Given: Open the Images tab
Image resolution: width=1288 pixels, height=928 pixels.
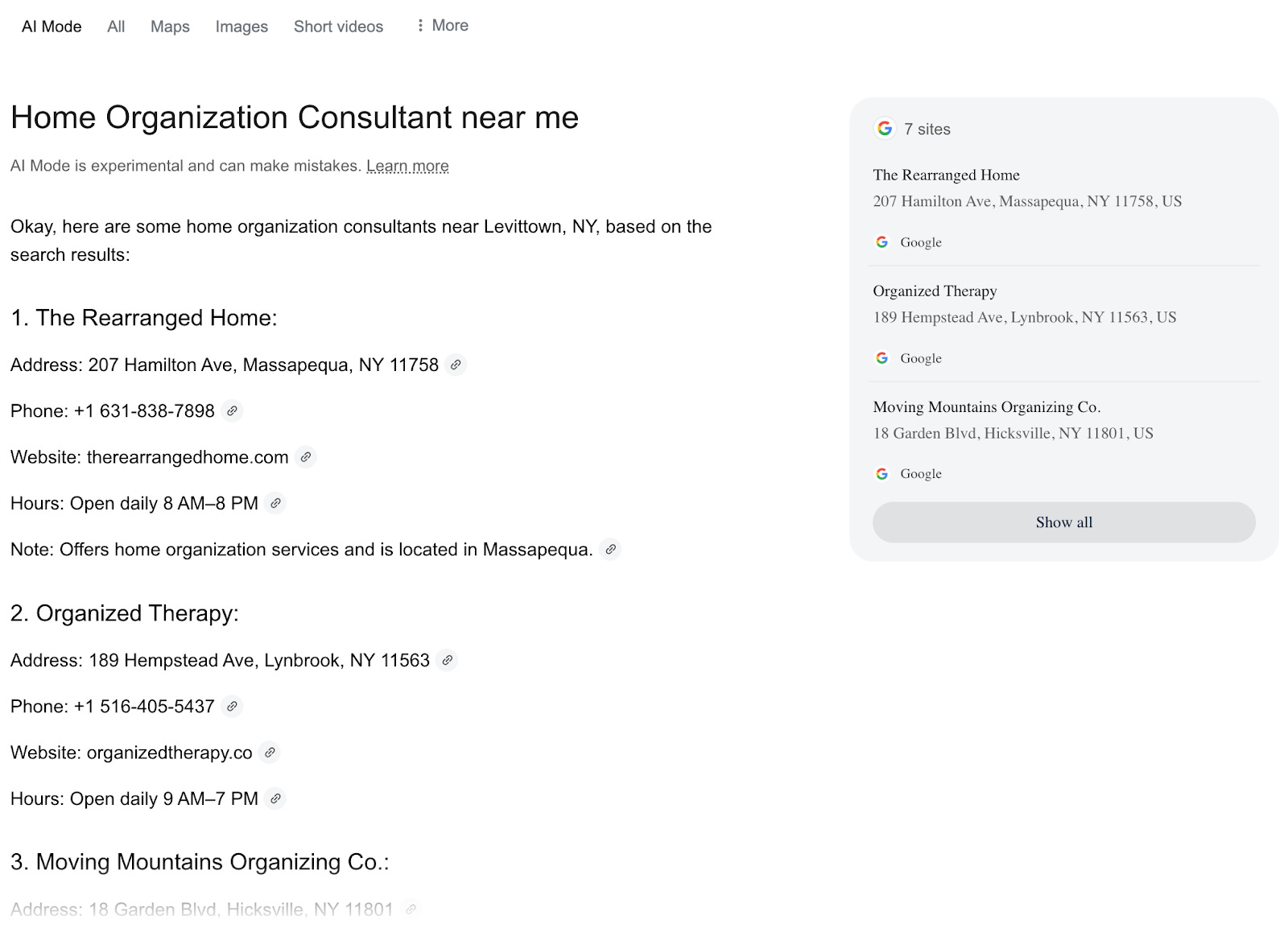Looking at the screenshot, I should click(x=242, y=27).
